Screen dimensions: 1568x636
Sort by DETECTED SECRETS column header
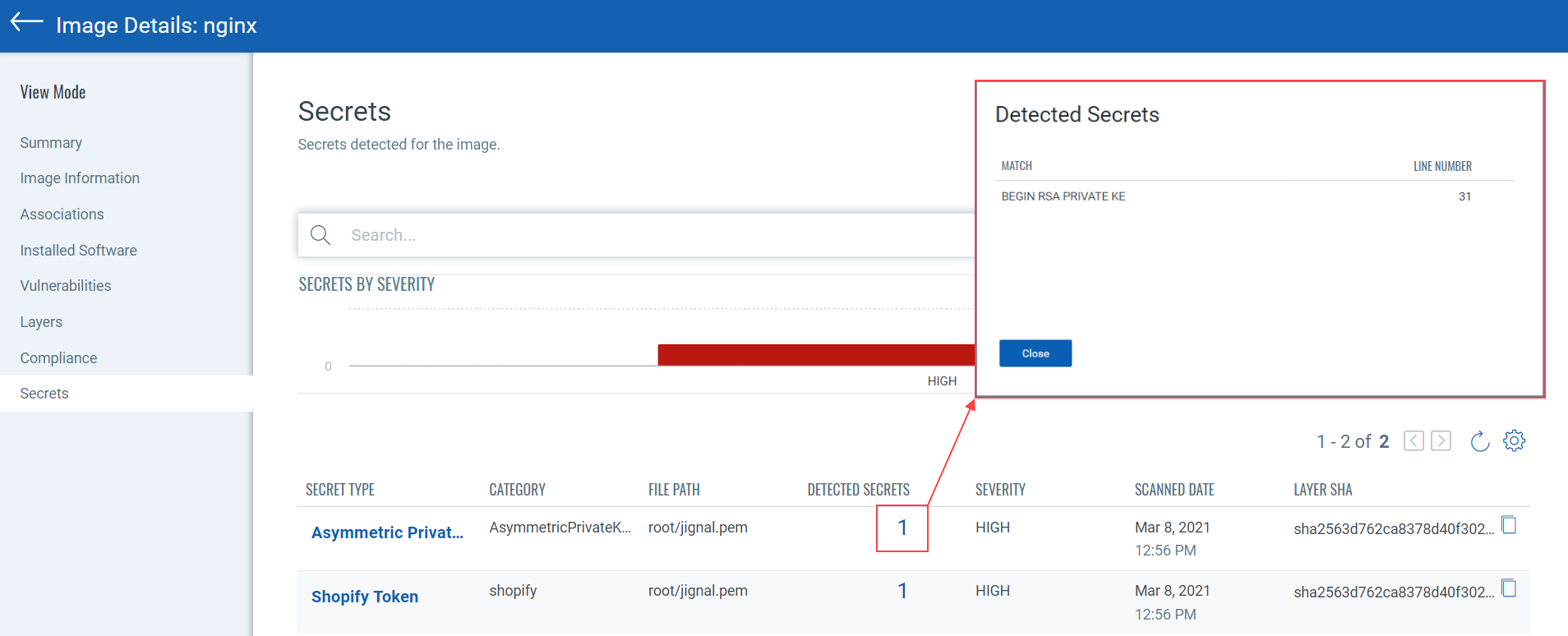pos(858,490)
